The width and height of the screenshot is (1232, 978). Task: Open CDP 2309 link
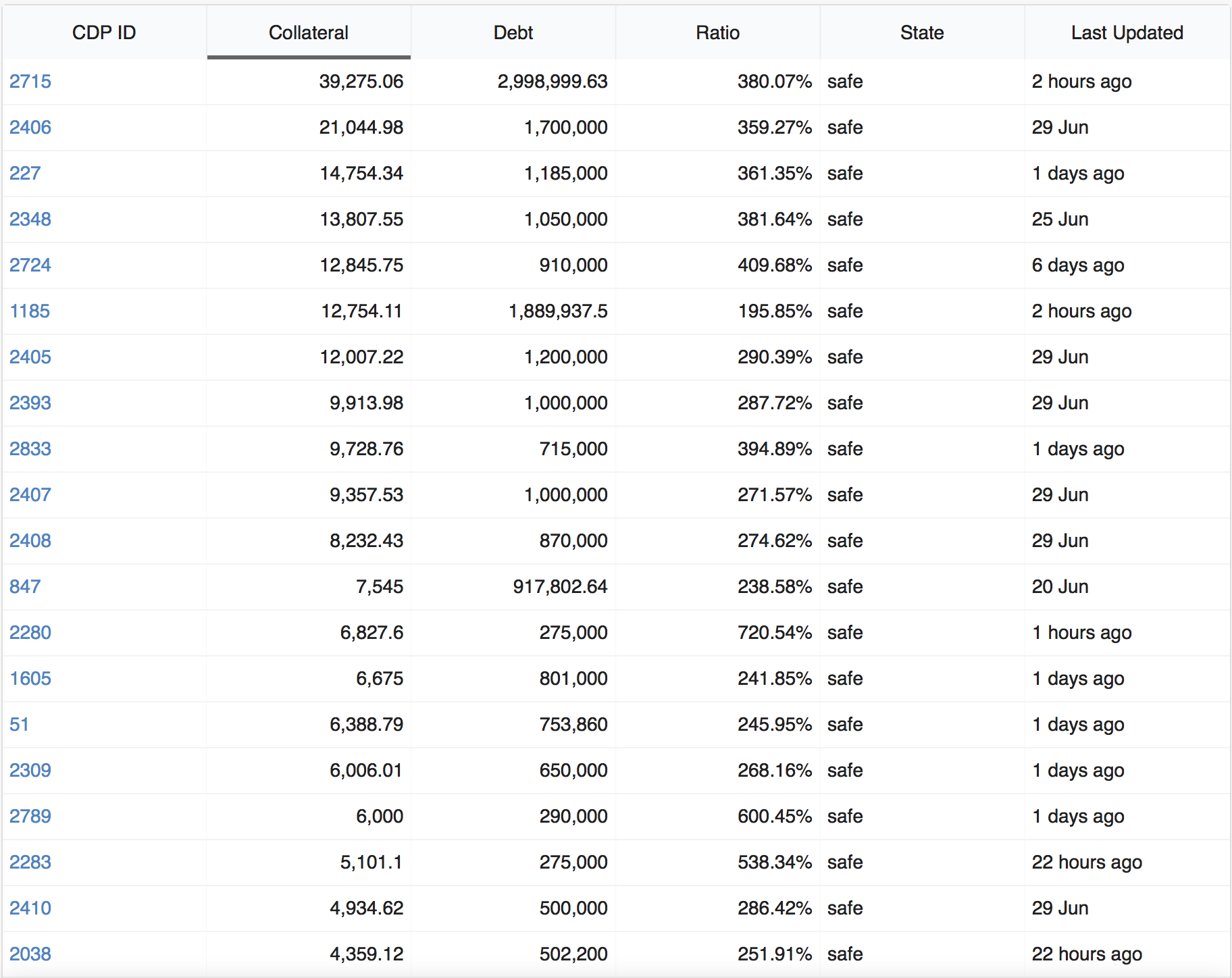pyautogui.click(x=30, y=770)
